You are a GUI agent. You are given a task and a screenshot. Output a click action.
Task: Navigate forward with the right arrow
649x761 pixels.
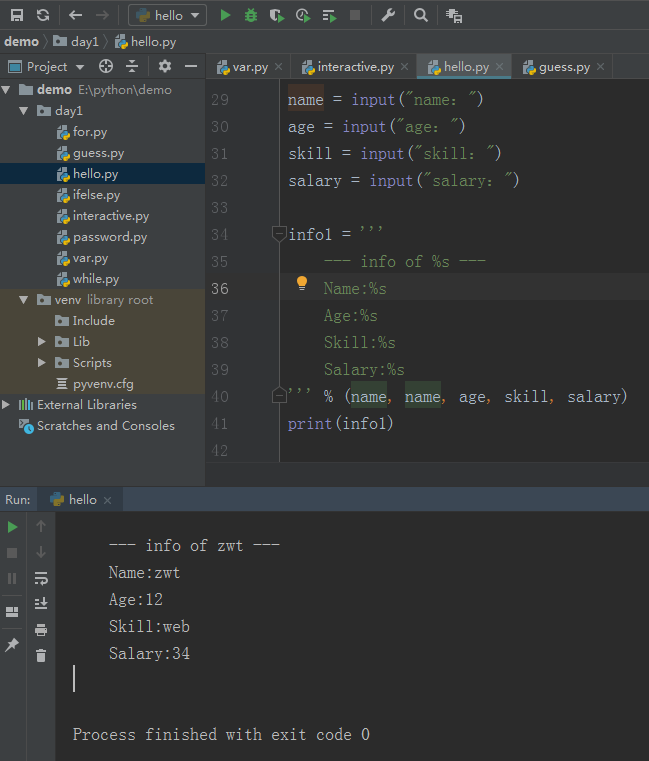click(x=102, y=16)
